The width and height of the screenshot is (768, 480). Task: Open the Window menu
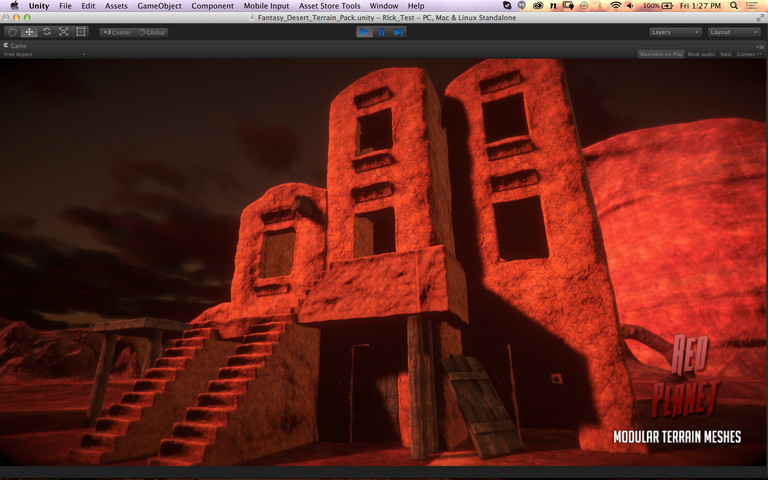384,6
